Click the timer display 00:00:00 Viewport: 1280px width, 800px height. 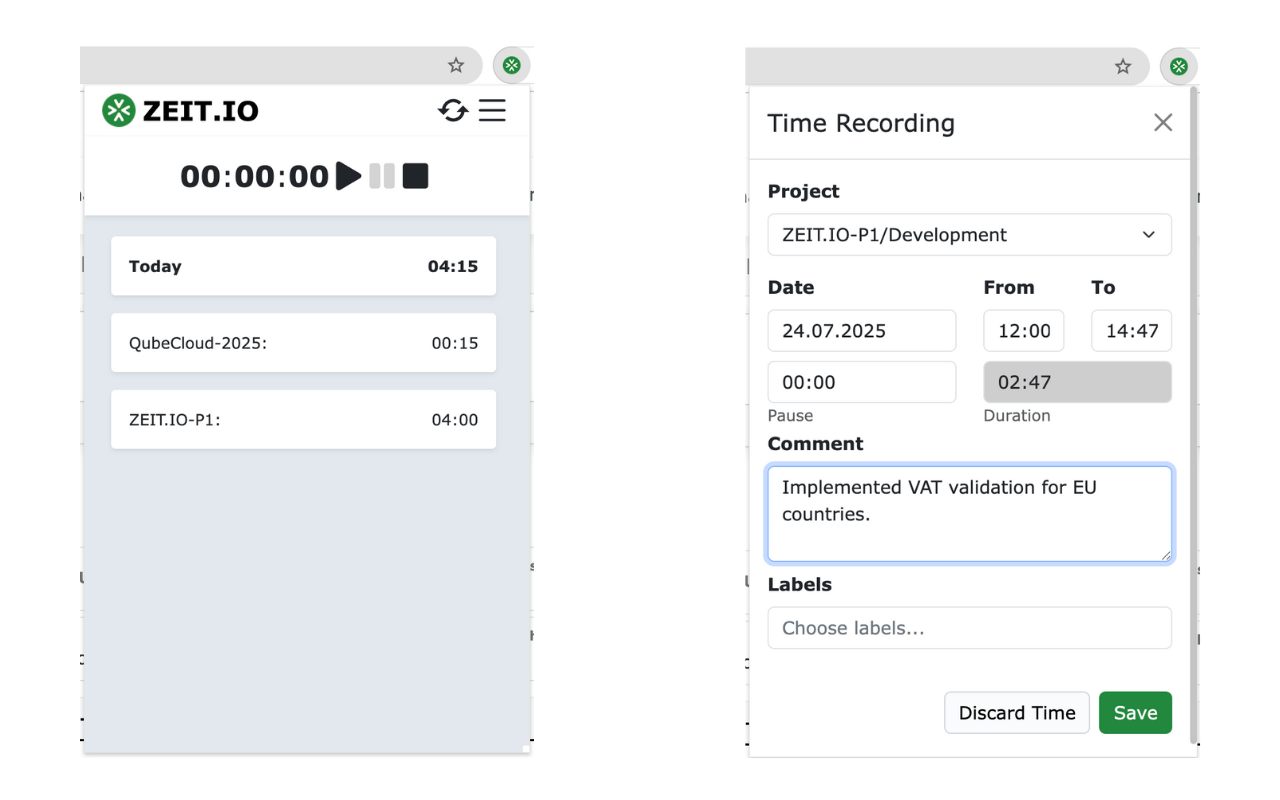[x=255, y=176]
